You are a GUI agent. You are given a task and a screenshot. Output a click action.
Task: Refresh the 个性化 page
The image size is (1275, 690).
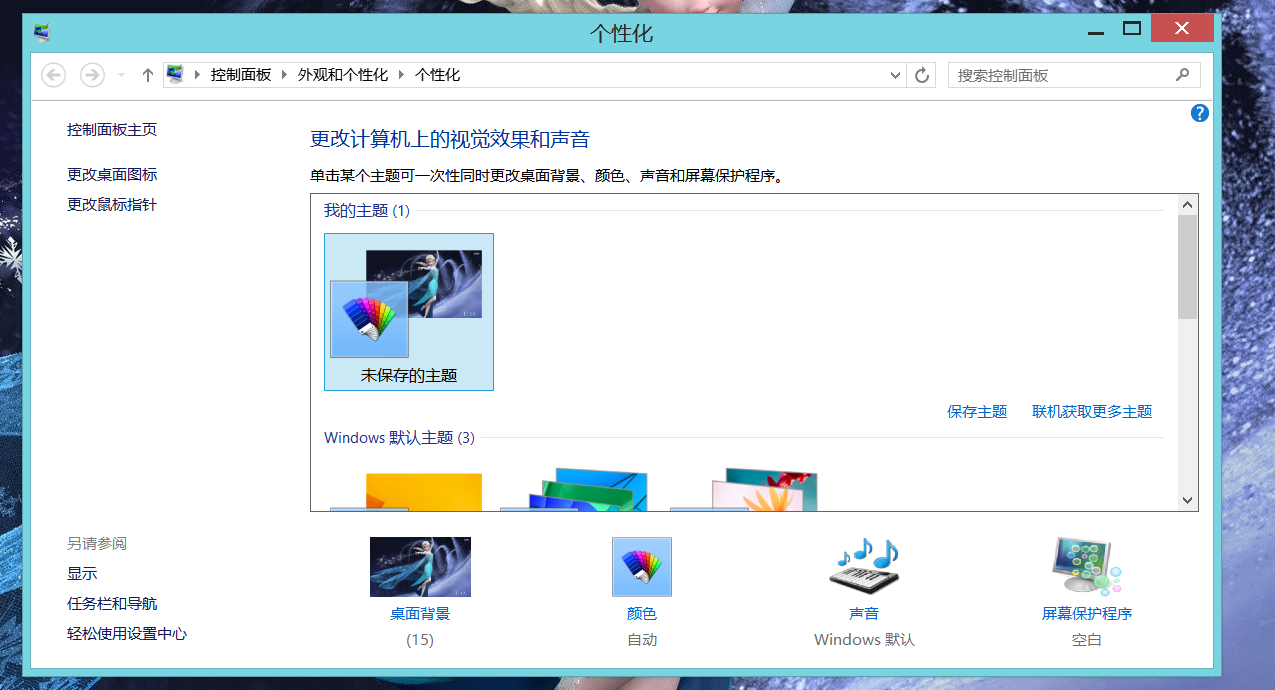pyautogui.click(x=922, y=75)
